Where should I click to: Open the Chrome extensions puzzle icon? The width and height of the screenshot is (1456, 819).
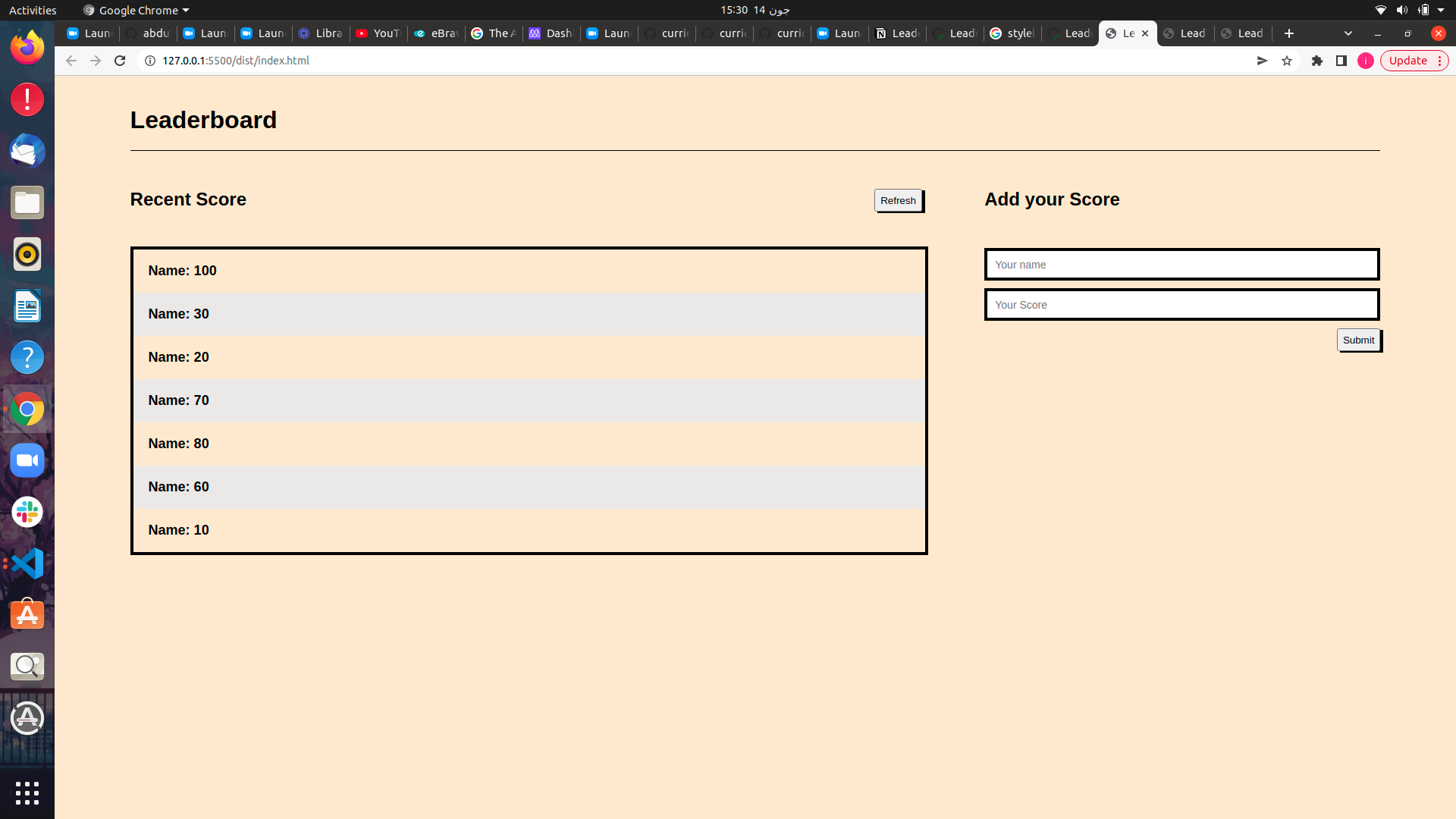(1317, 61)
